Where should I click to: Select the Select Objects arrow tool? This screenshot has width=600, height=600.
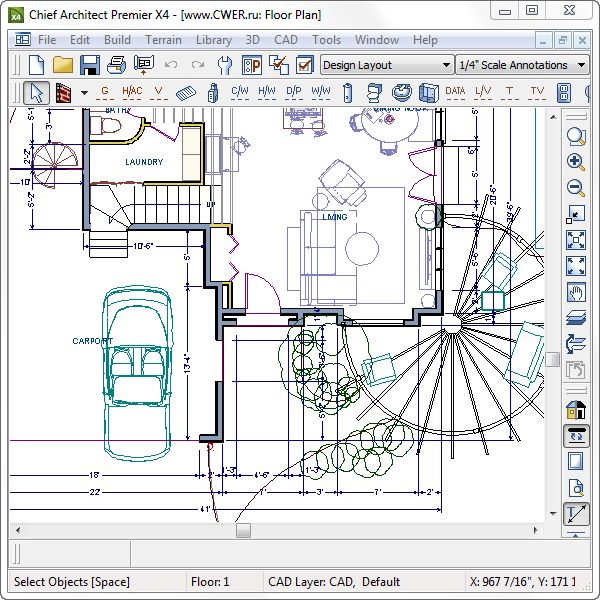(36, 92)
